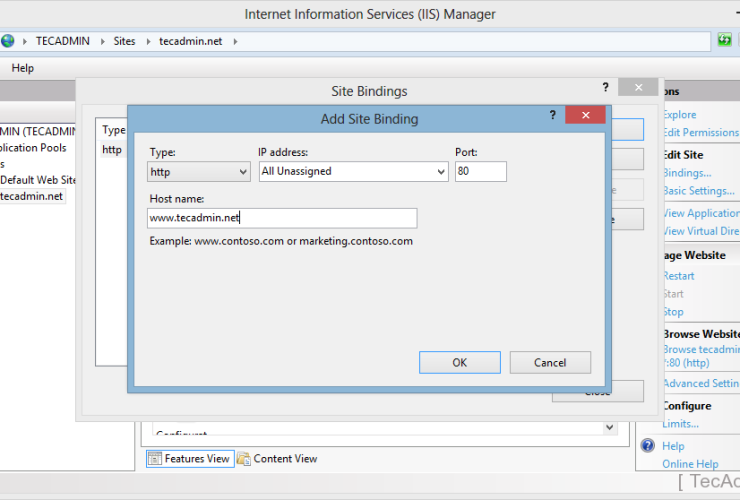Viewport: 740px width, 500px height.
Task: Open the Advanced Settings link
Action: (x=700, y=383)
